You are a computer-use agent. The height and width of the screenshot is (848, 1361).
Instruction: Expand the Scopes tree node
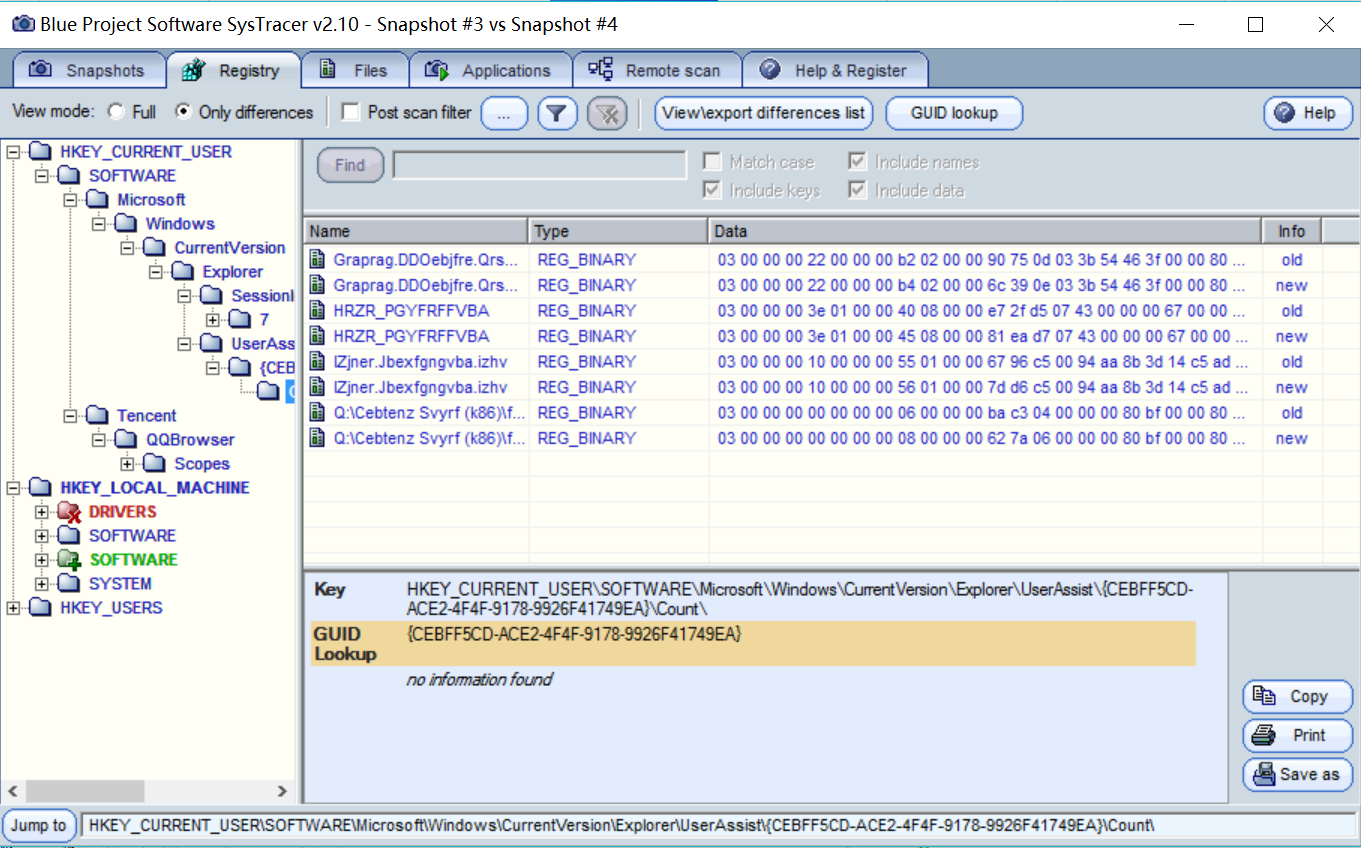[x=127, y=464]
